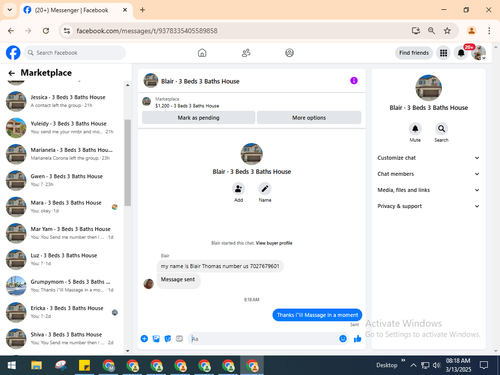Add people to the Blair chat
500x375 pixels.
point(238,189)
